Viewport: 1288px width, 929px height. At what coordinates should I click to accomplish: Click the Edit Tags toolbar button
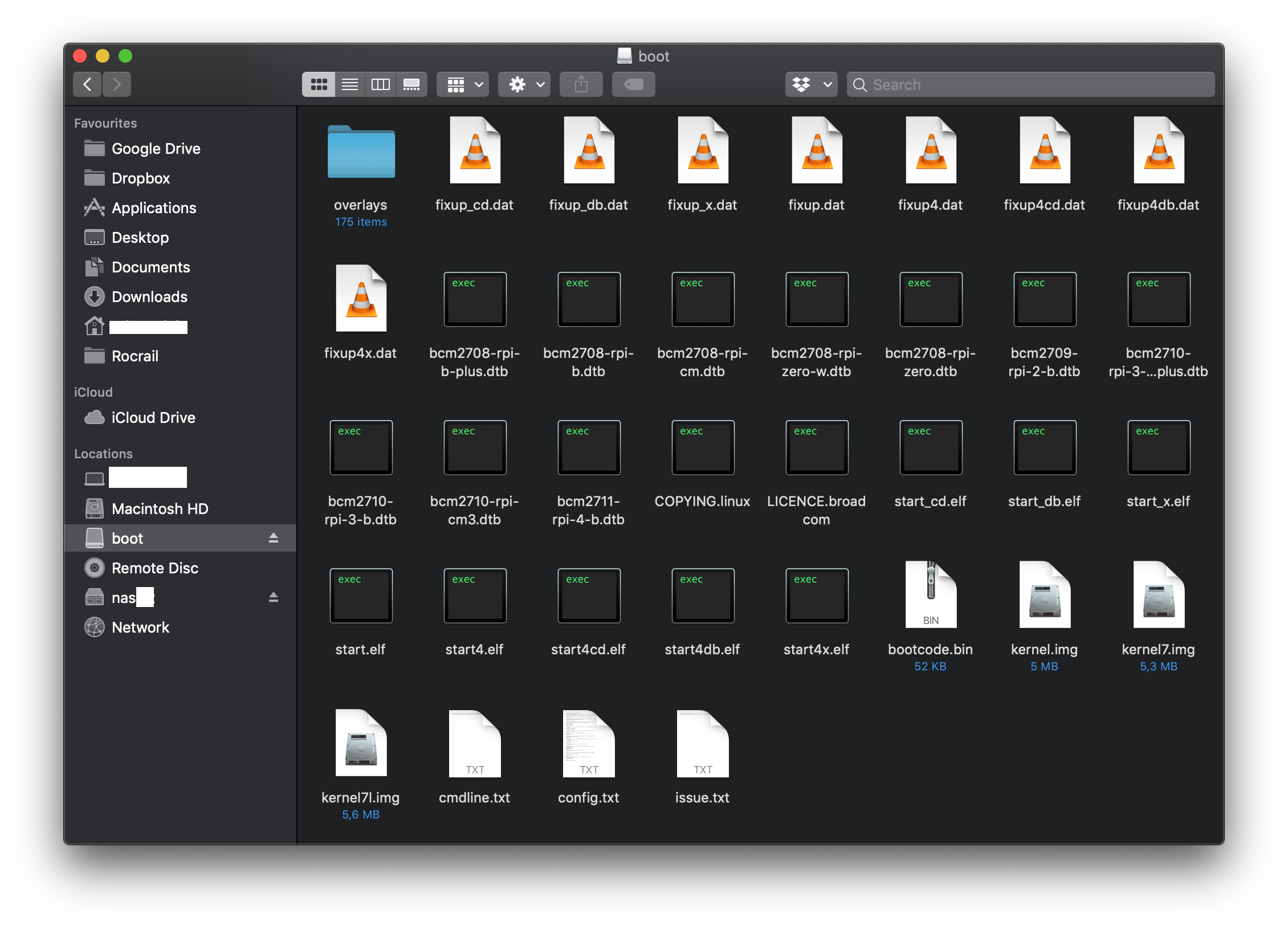pos(633,84)
